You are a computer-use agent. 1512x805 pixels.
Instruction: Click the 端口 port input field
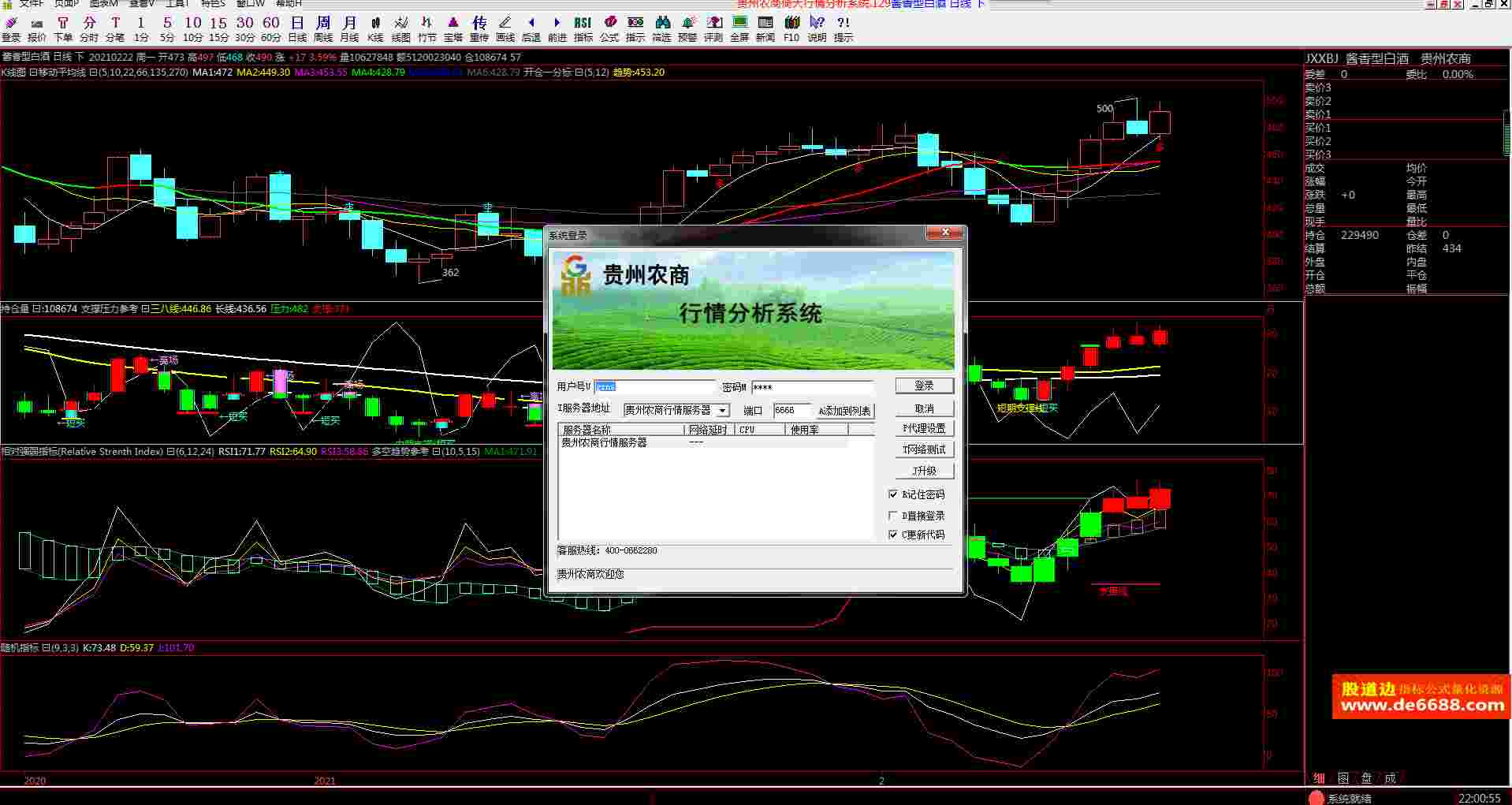coord(791,411)
